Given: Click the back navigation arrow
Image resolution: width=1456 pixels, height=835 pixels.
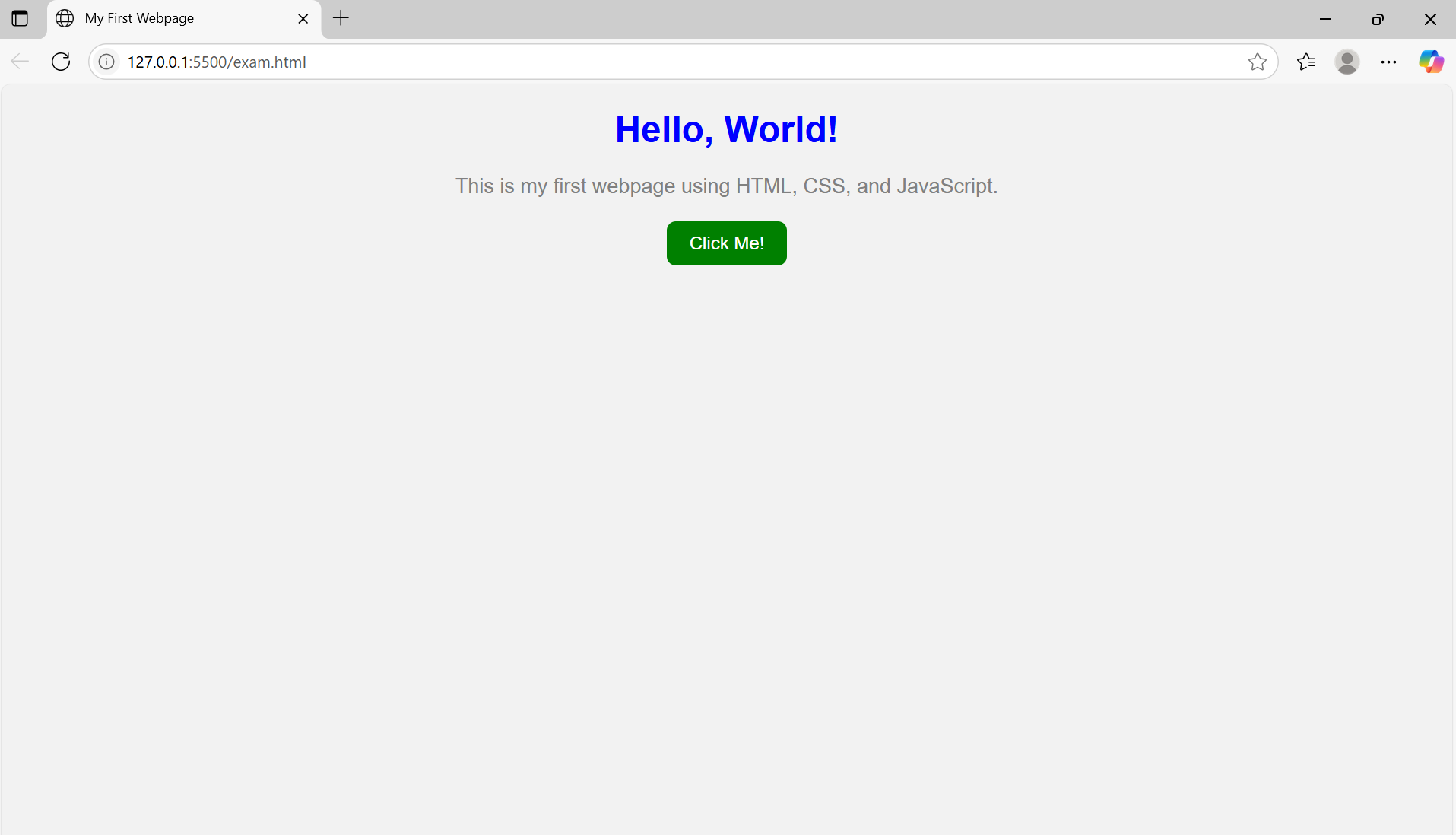Looking at the screenshot, I should (20, 62).
